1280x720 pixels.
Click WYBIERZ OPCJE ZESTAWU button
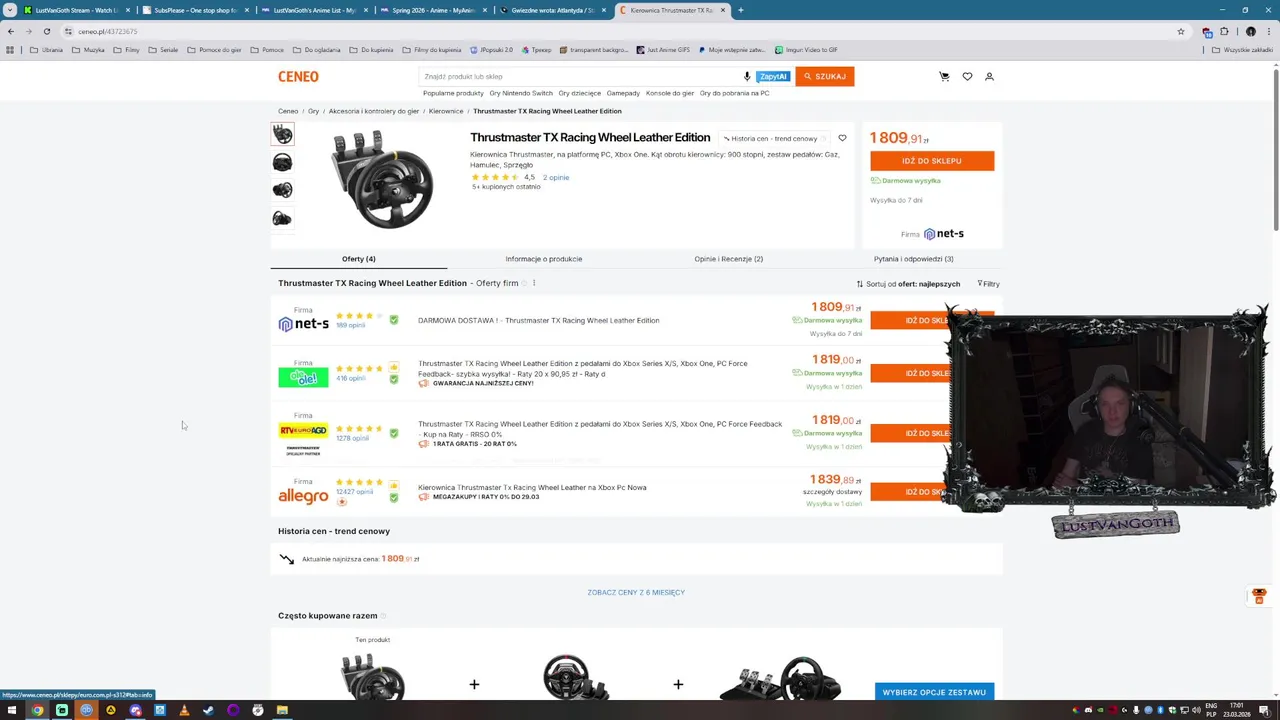coord(934,692)
